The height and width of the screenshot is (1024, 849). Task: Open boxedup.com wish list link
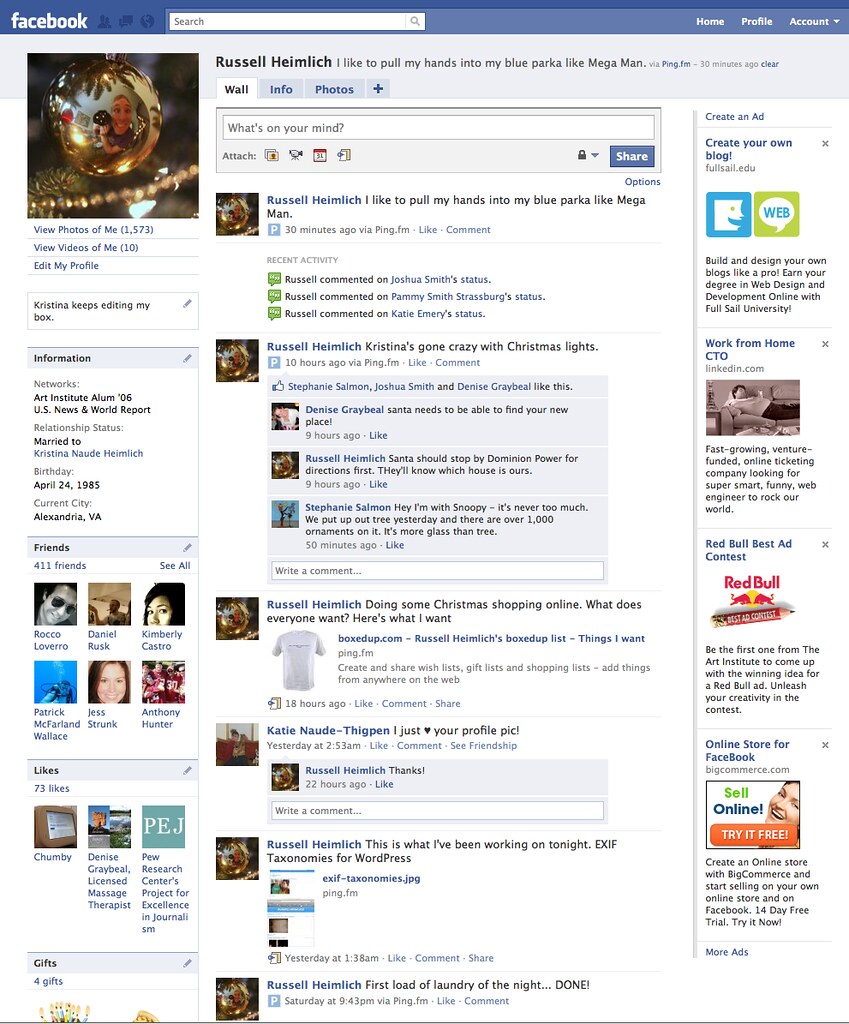491,638
